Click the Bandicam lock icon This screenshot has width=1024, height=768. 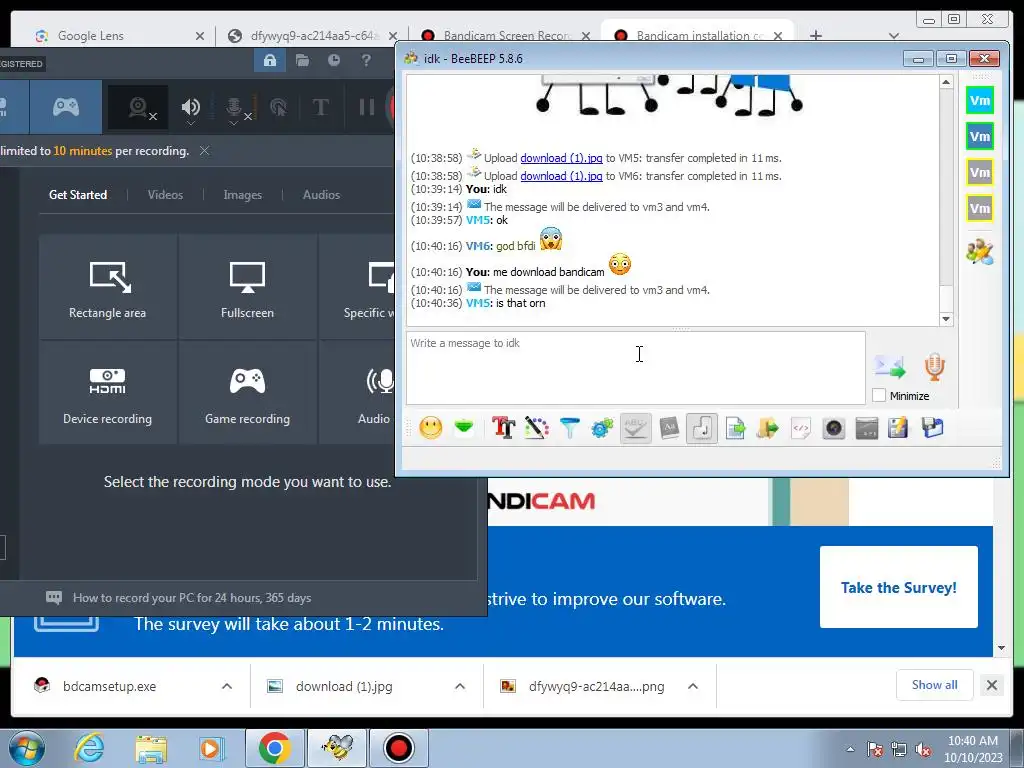(x=270, y=61)
